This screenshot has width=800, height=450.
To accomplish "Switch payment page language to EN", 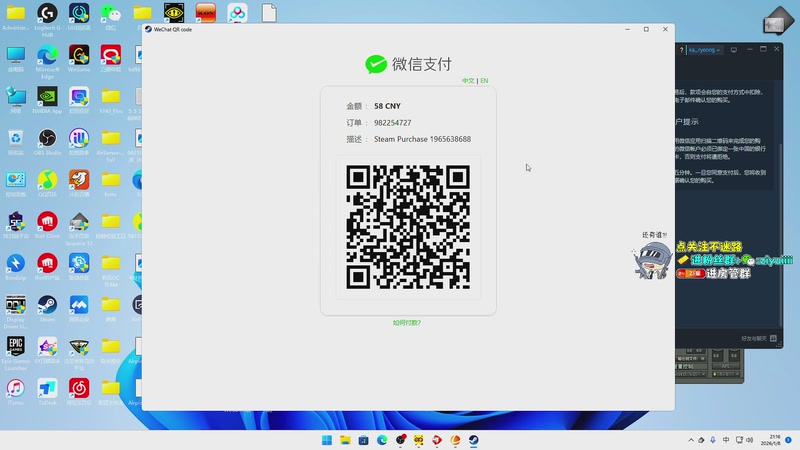I will pyautogui.click(x=484, y=81).
